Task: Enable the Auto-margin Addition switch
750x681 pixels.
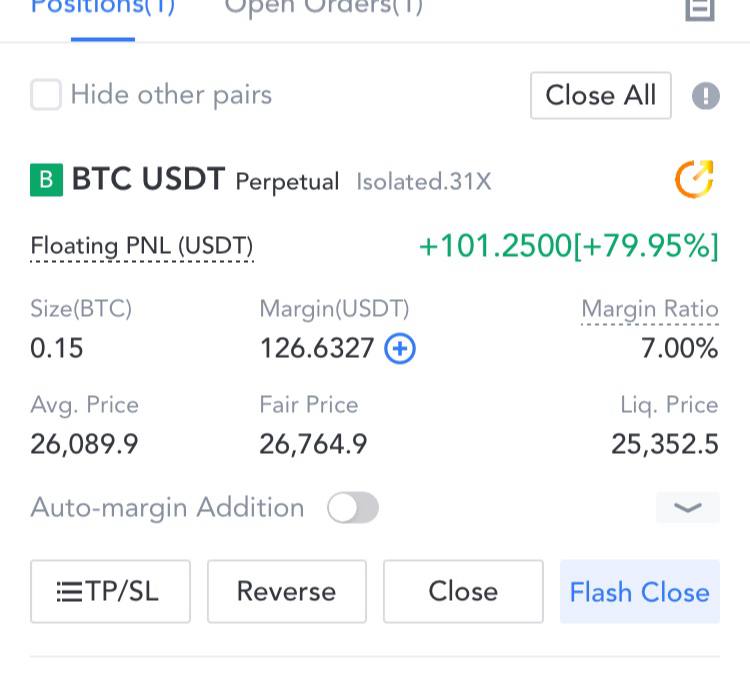Action: click(353, 507)
